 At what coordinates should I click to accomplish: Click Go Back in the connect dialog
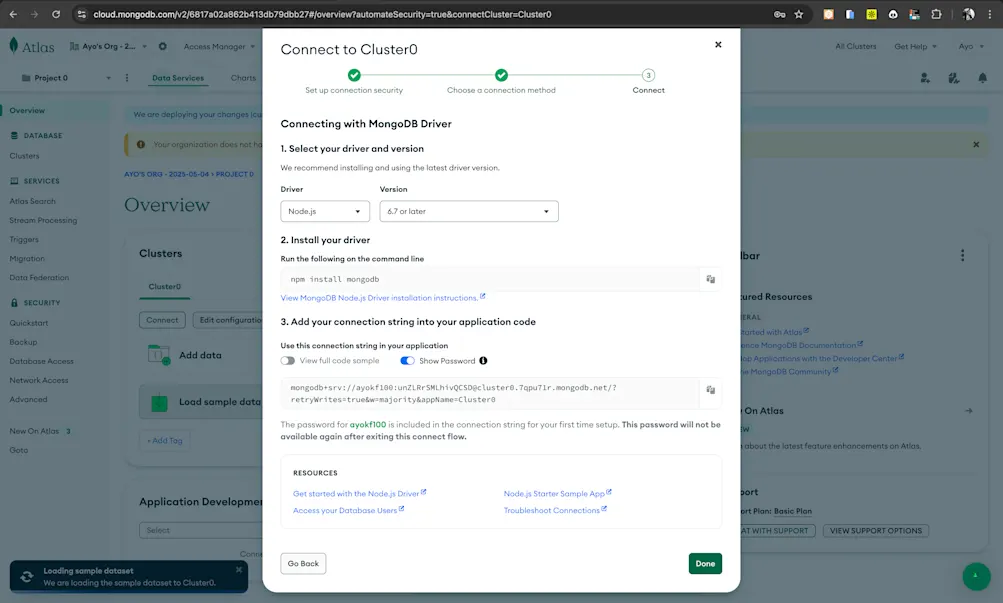coord(303,563)
